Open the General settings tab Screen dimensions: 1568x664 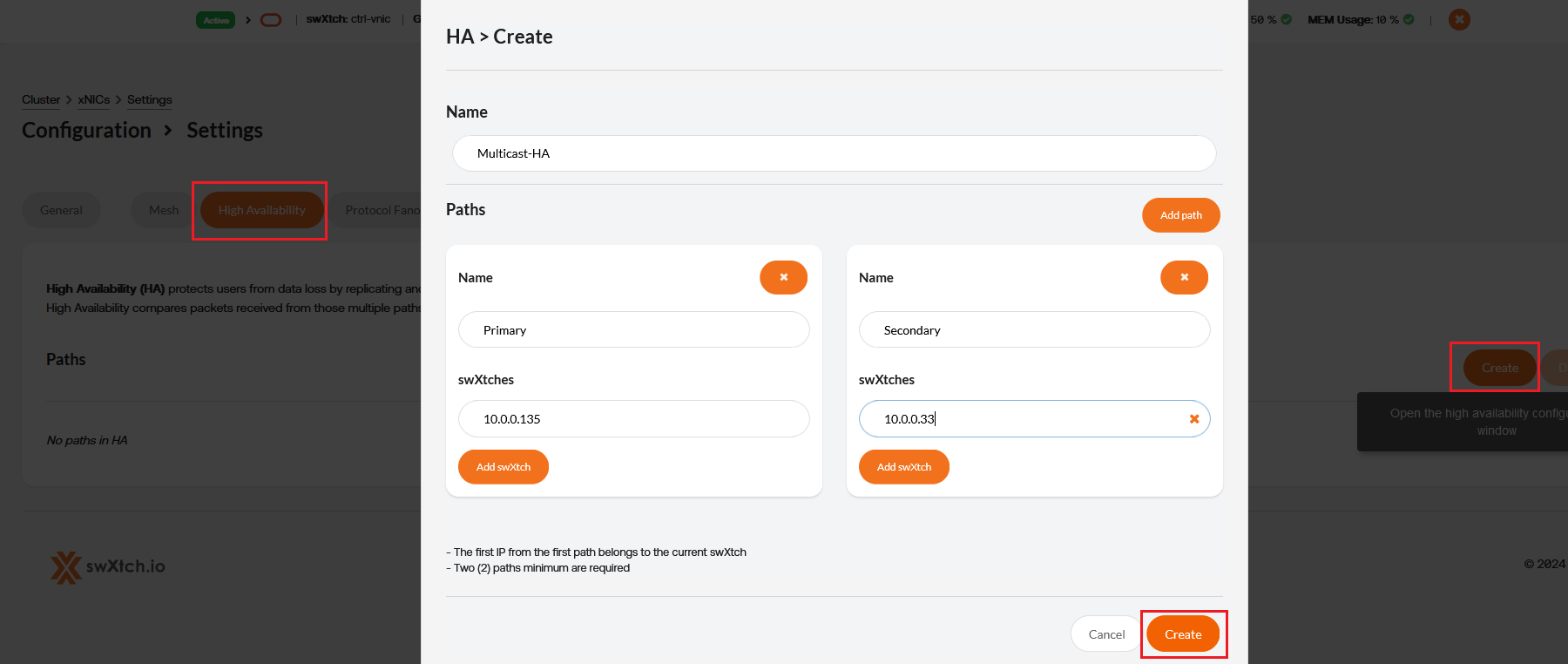click(x=61, y=210)
